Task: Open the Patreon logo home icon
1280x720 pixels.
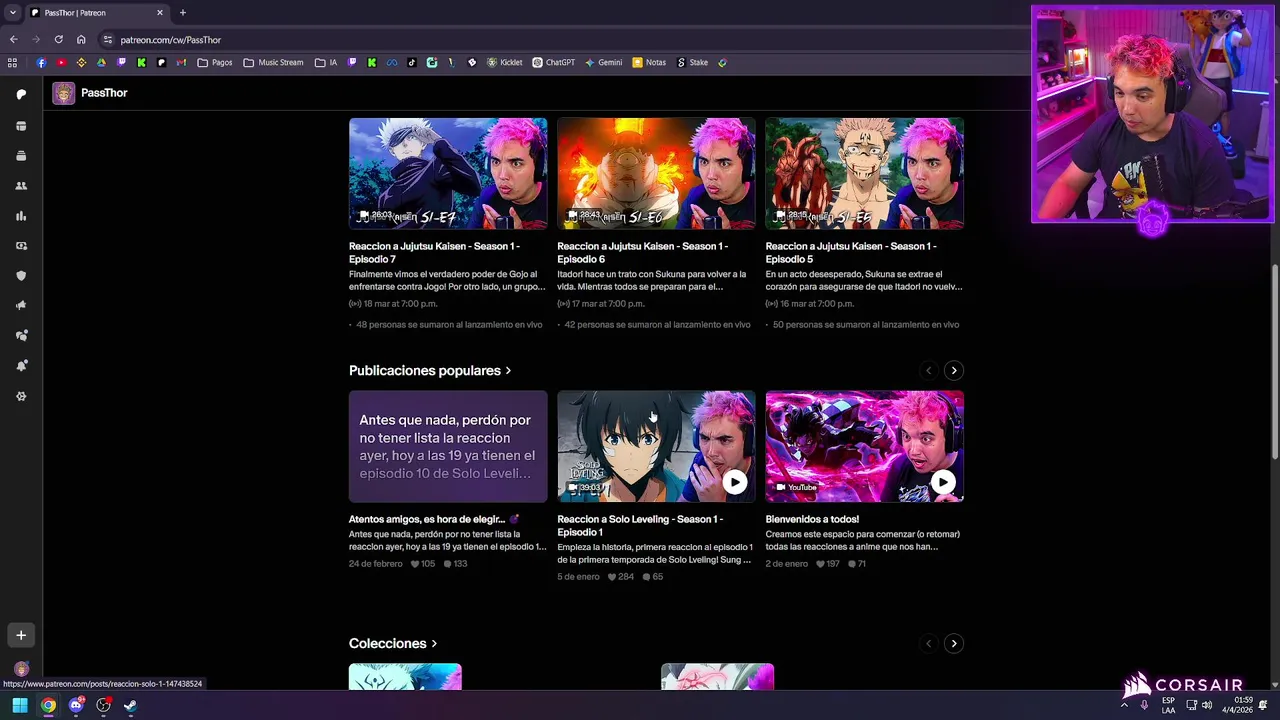Action: pyautogui.click(x=21, y=94)
